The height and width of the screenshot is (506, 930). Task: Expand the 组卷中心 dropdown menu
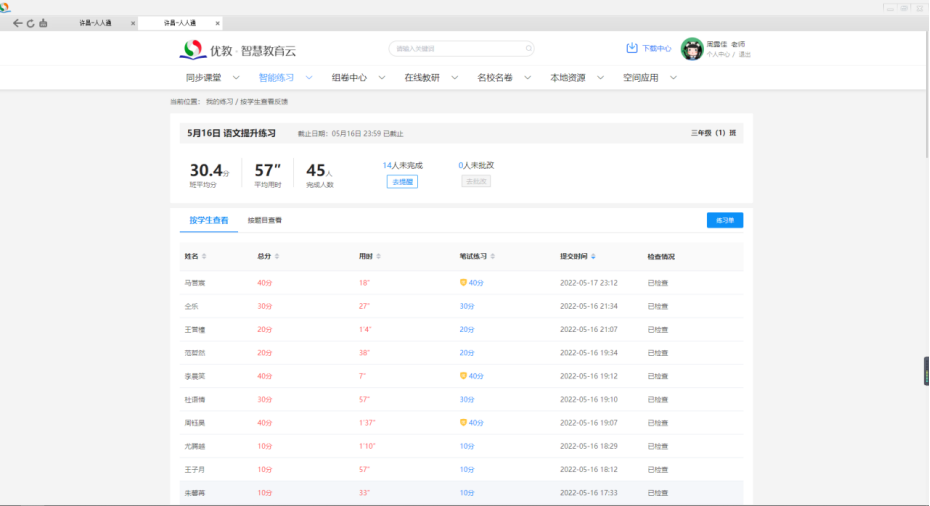click(382, 78)
